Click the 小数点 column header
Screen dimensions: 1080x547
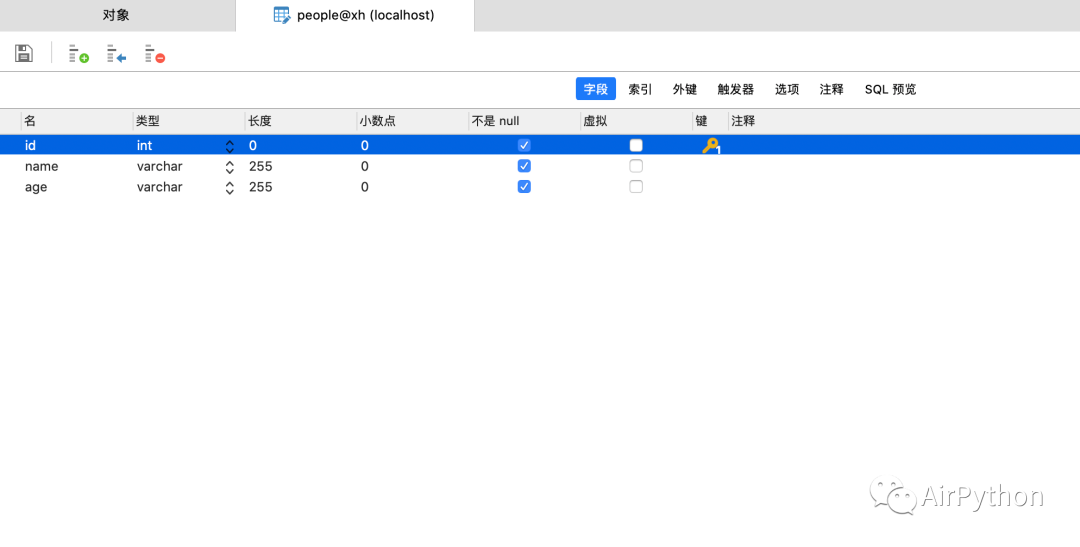[413, 121]
